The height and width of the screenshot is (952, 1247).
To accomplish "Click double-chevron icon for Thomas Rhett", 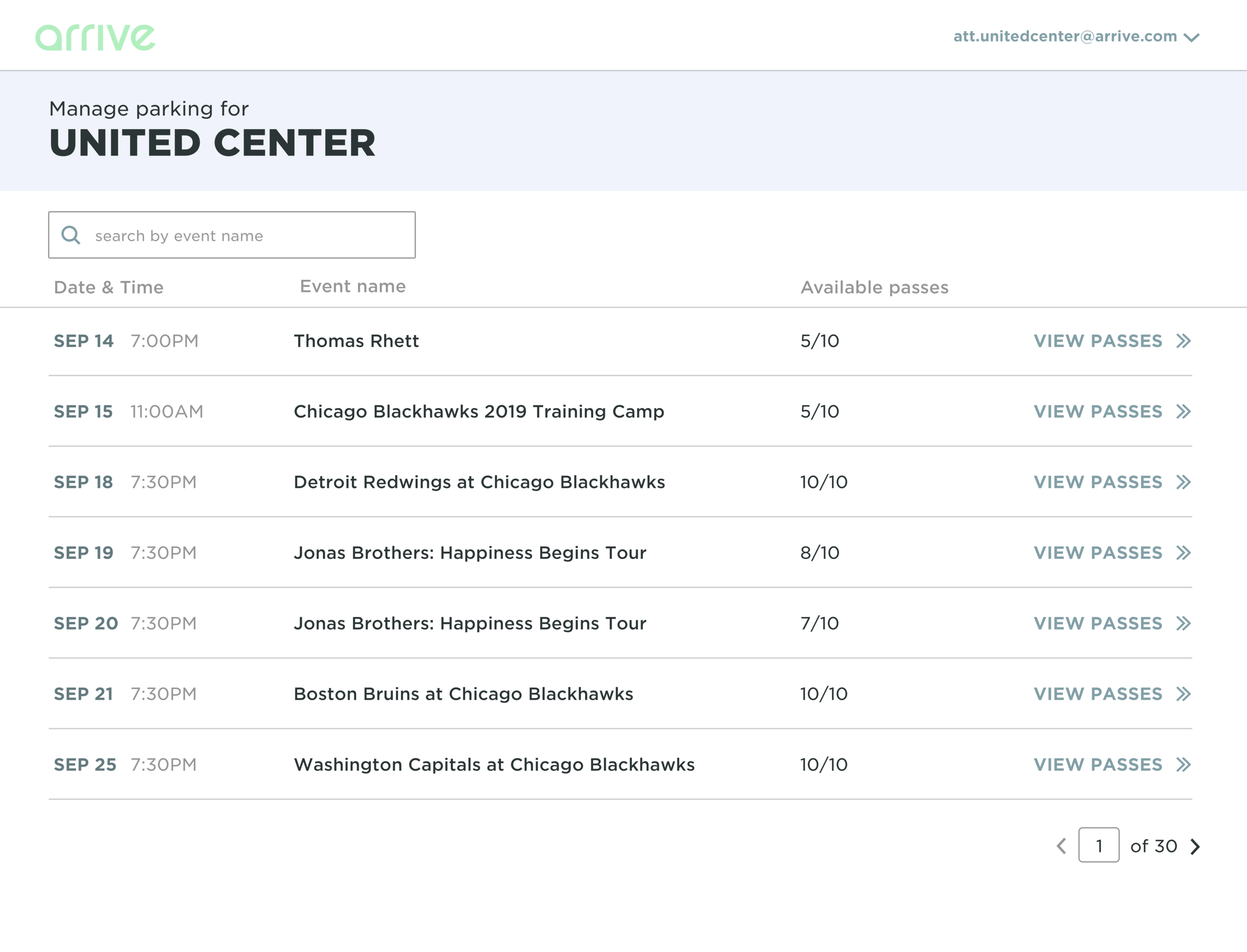I will tap(1184, 341).
